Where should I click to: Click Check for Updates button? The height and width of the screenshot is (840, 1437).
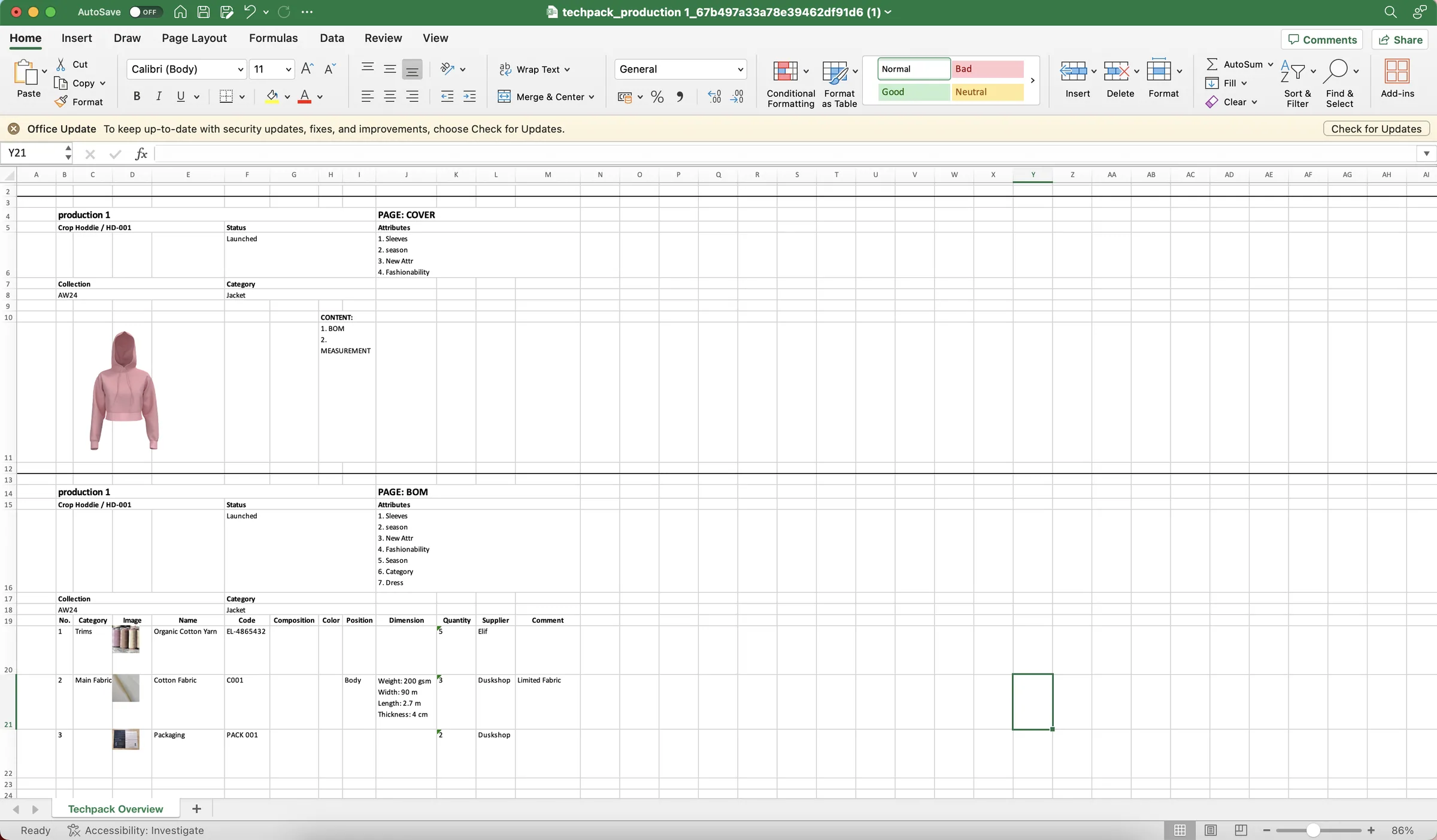coord(1376,129)
